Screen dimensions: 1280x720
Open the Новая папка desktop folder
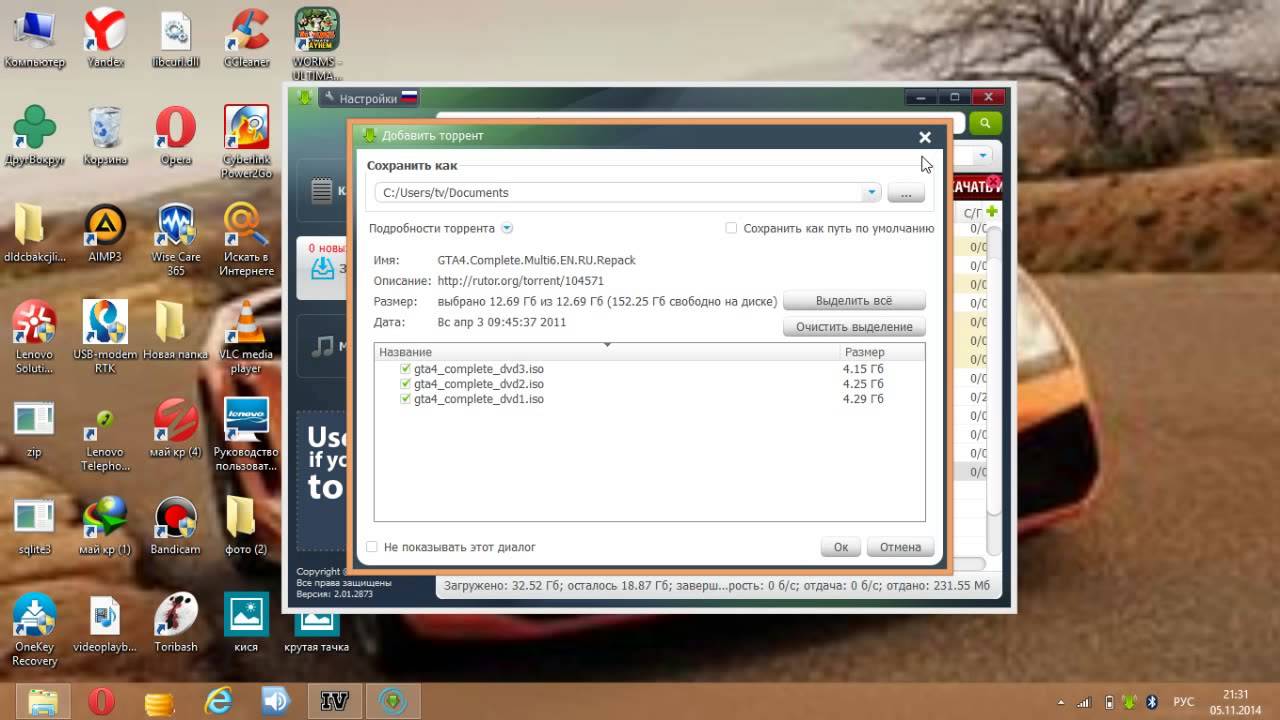[x=174, y=330]
